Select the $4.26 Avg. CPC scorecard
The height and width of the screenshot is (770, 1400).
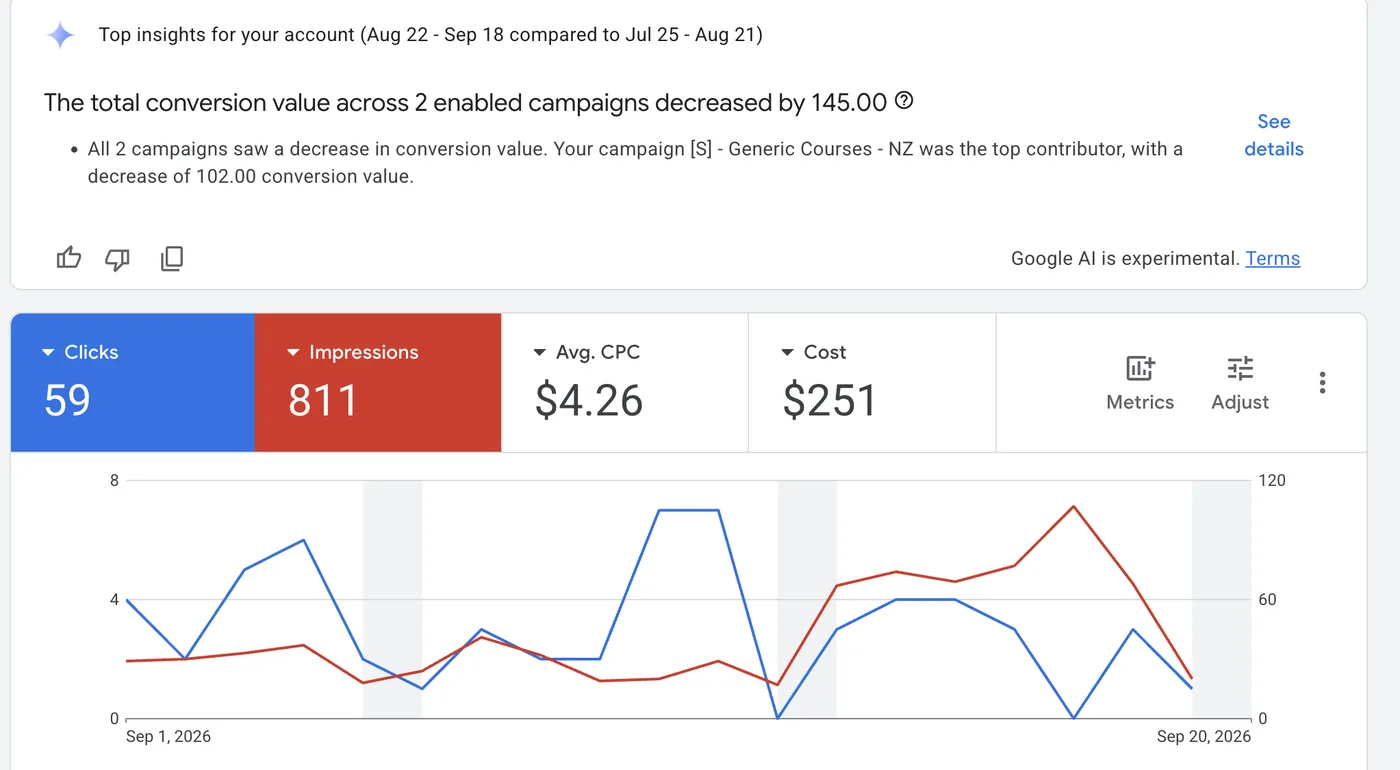coord(625,383)
